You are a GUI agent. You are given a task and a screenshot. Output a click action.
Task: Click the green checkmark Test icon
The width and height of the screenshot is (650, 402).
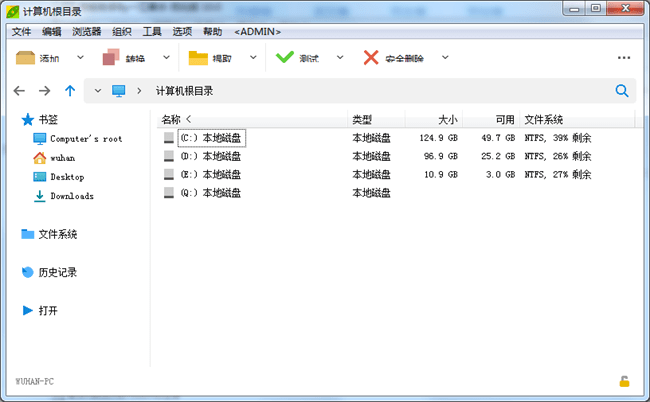[x=285, y=57]
